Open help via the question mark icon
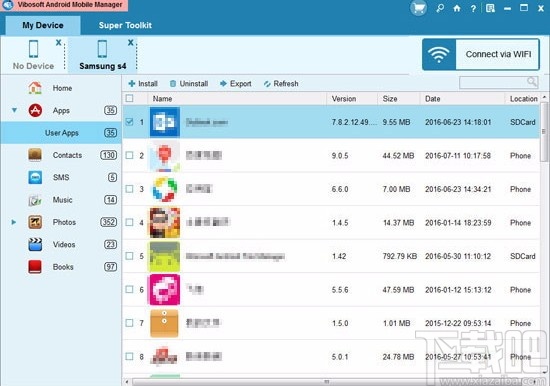This screenshot has width=550, height=386. (x=473, y=8)
